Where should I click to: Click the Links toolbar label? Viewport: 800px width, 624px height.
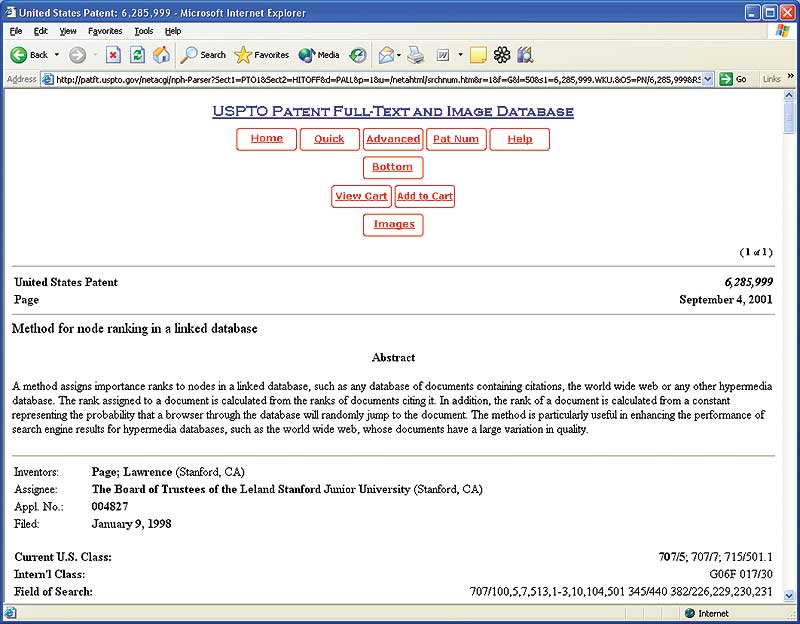pyautogui.click(x=771, y=79)
